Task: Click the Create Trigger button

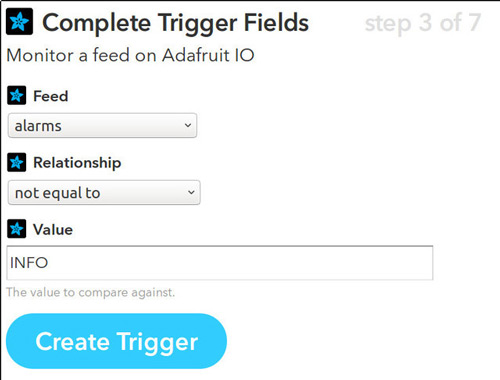Action: click(116, 341)
